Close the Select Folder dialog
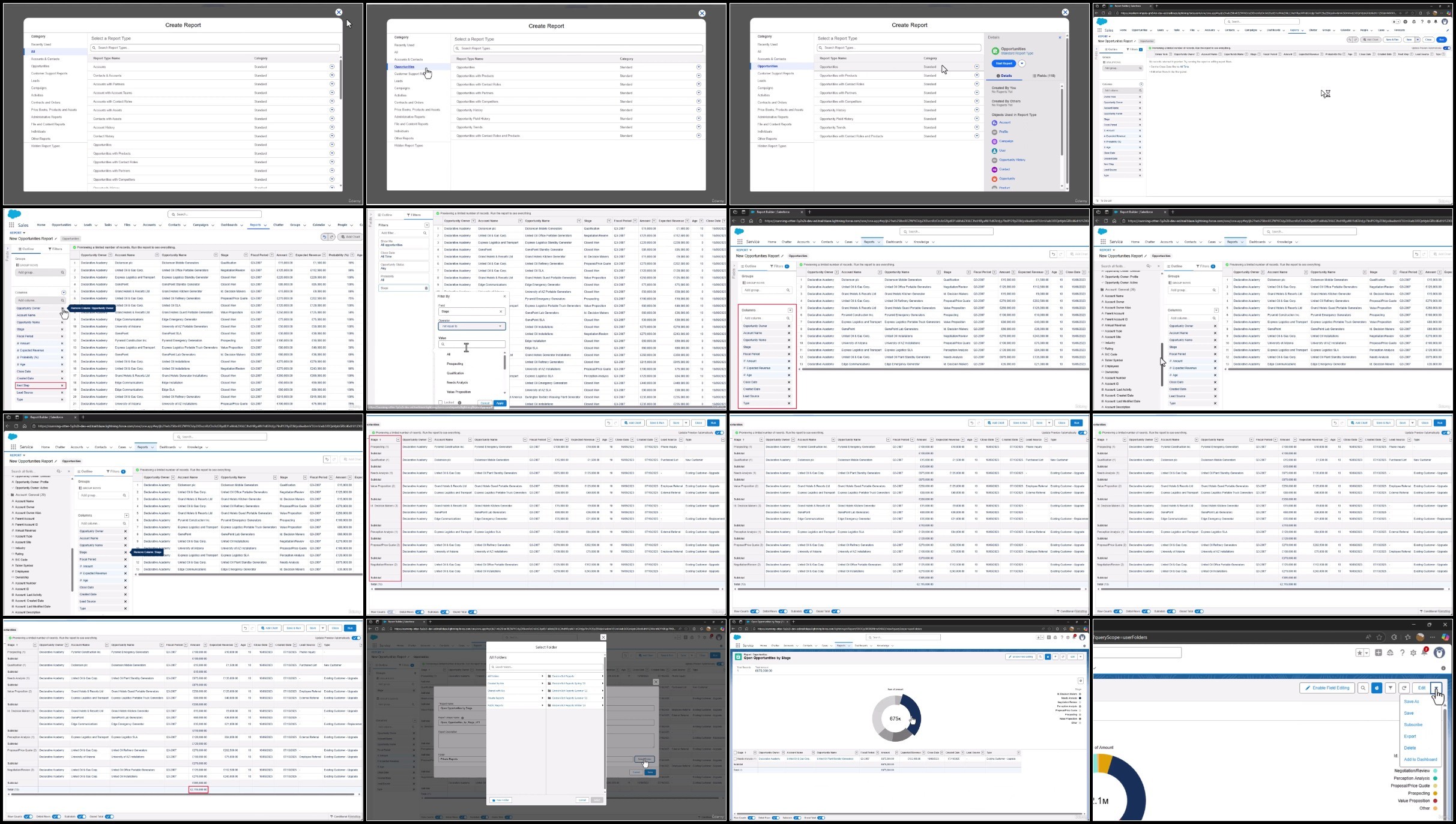The image size is (1456, 824). pos(603,637)
